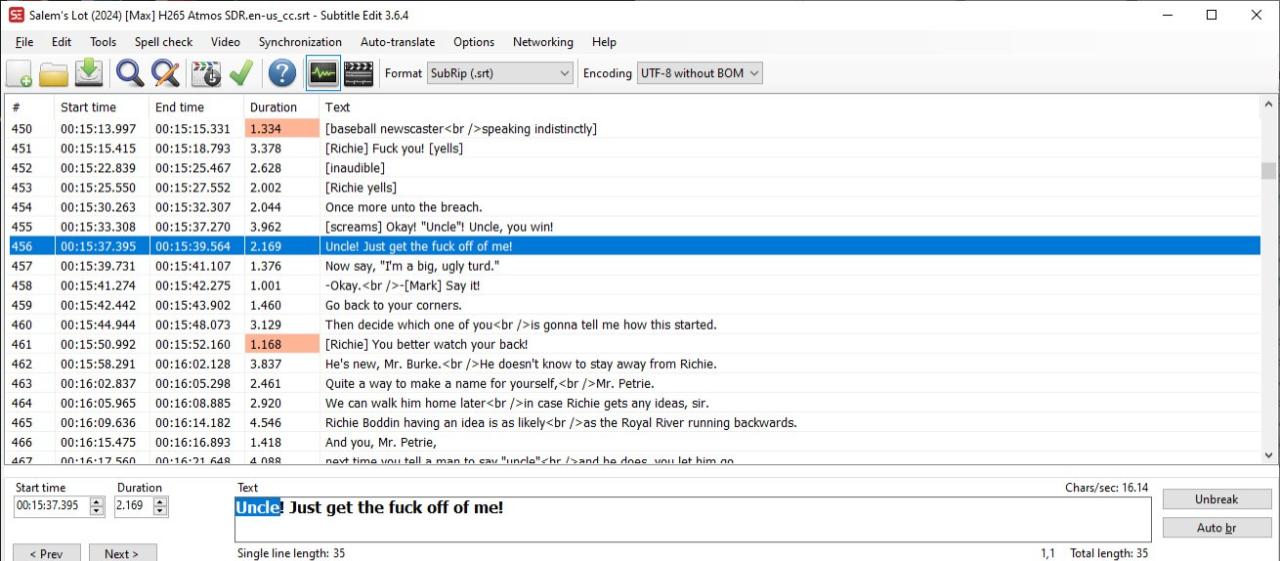1280x561 pixels.
Task: Click the New subtitle file icon
Action: coord(19,73)
